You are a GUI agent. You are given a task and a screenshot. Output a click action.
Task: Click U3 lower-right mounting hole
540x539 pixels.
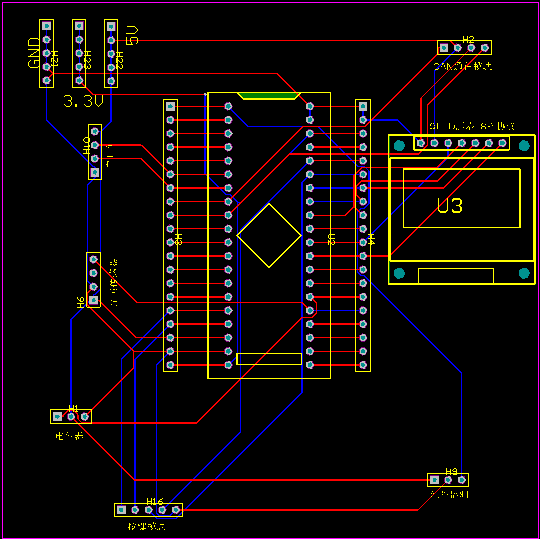click(x=524, y=273)
